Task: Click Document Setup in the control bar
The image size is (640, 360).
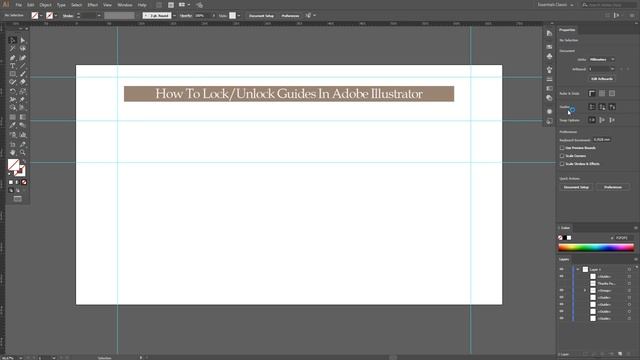Action: [x=261, y=16]
